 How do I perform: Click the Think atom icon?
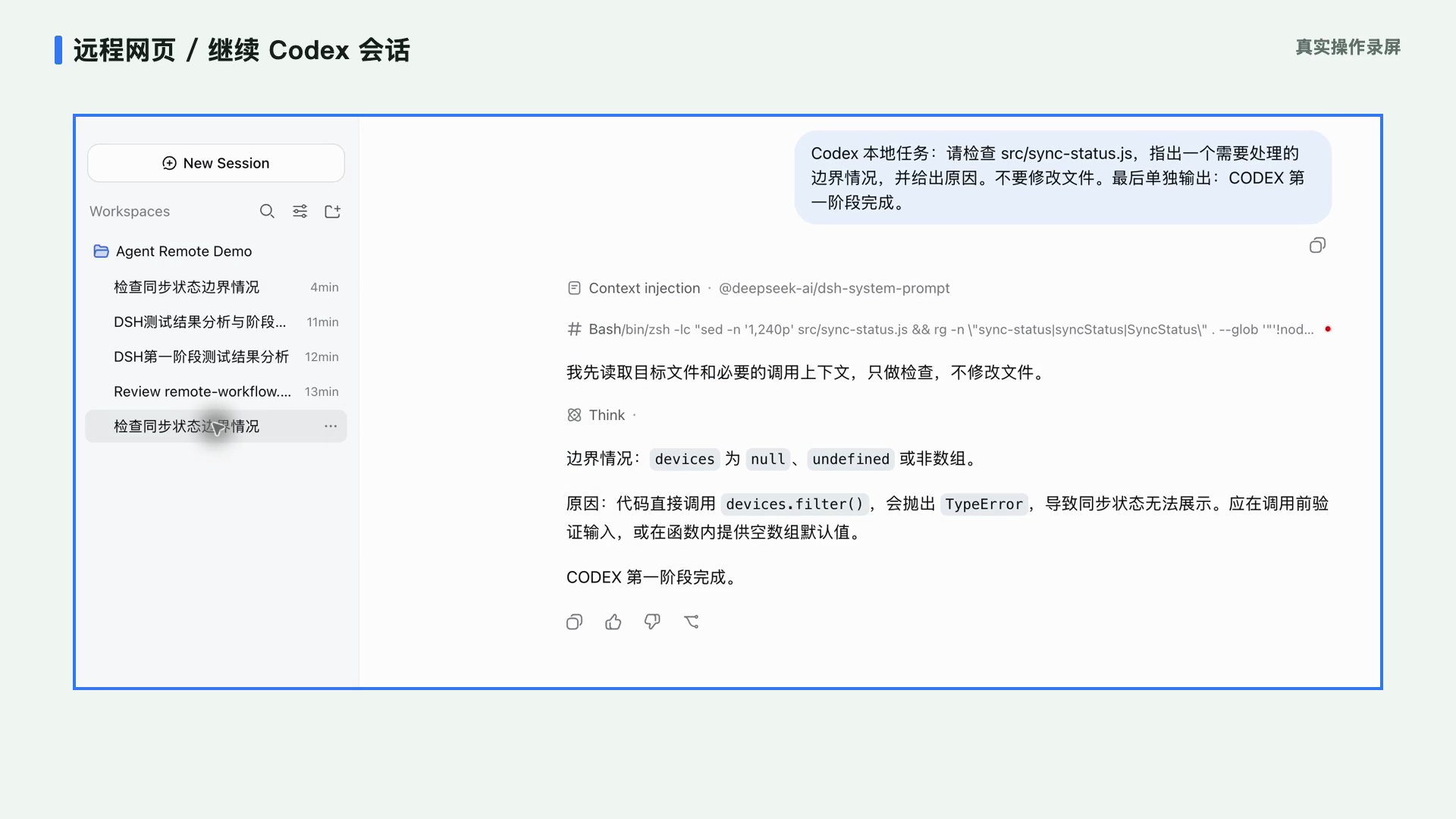574,415
